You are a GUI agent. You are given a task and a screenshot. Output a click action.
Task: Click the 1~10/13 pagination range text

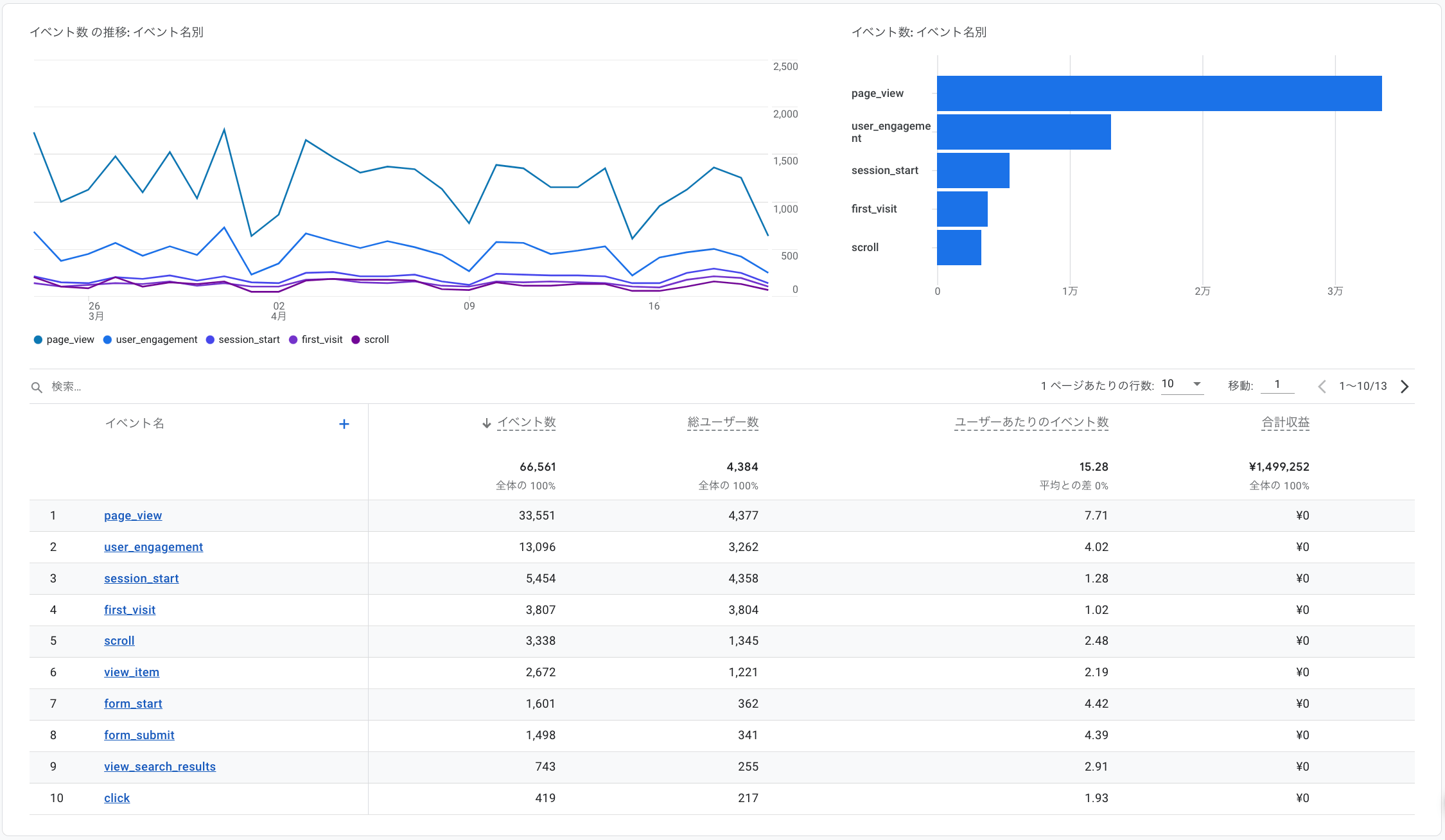(1363, 386)
